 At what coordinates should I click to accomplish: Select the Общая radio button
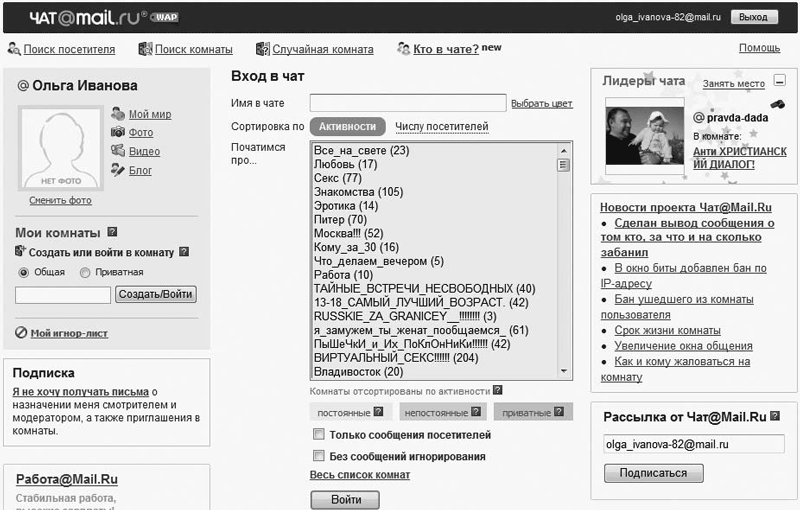point(24,272)
